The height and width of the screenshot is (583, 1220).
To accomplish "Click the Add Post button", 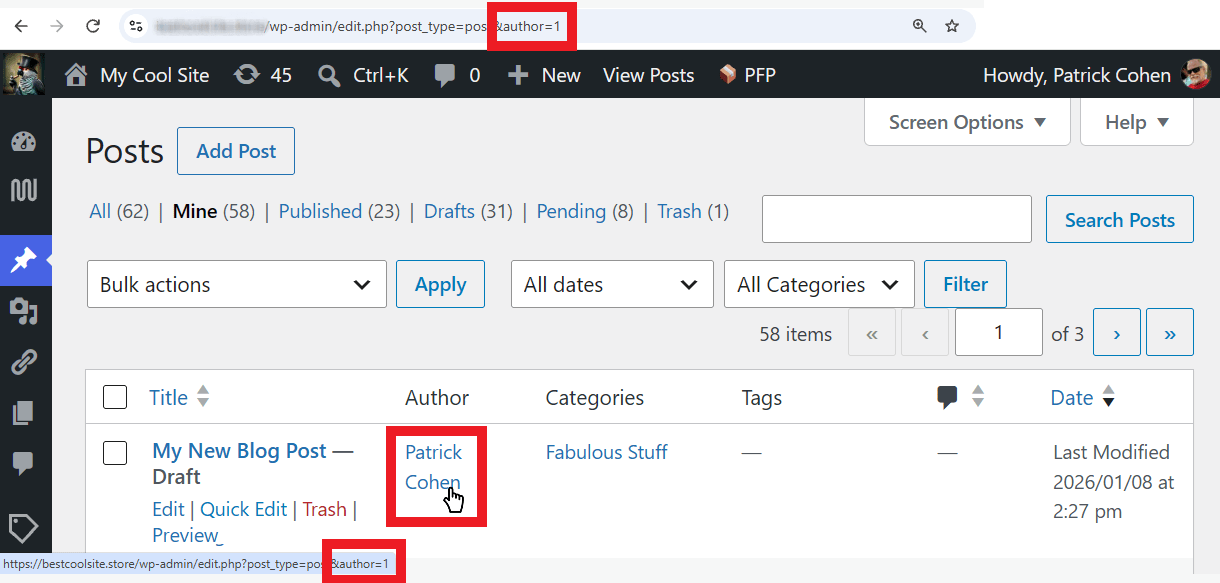I will pyautogui.click(x=236, y=151).
